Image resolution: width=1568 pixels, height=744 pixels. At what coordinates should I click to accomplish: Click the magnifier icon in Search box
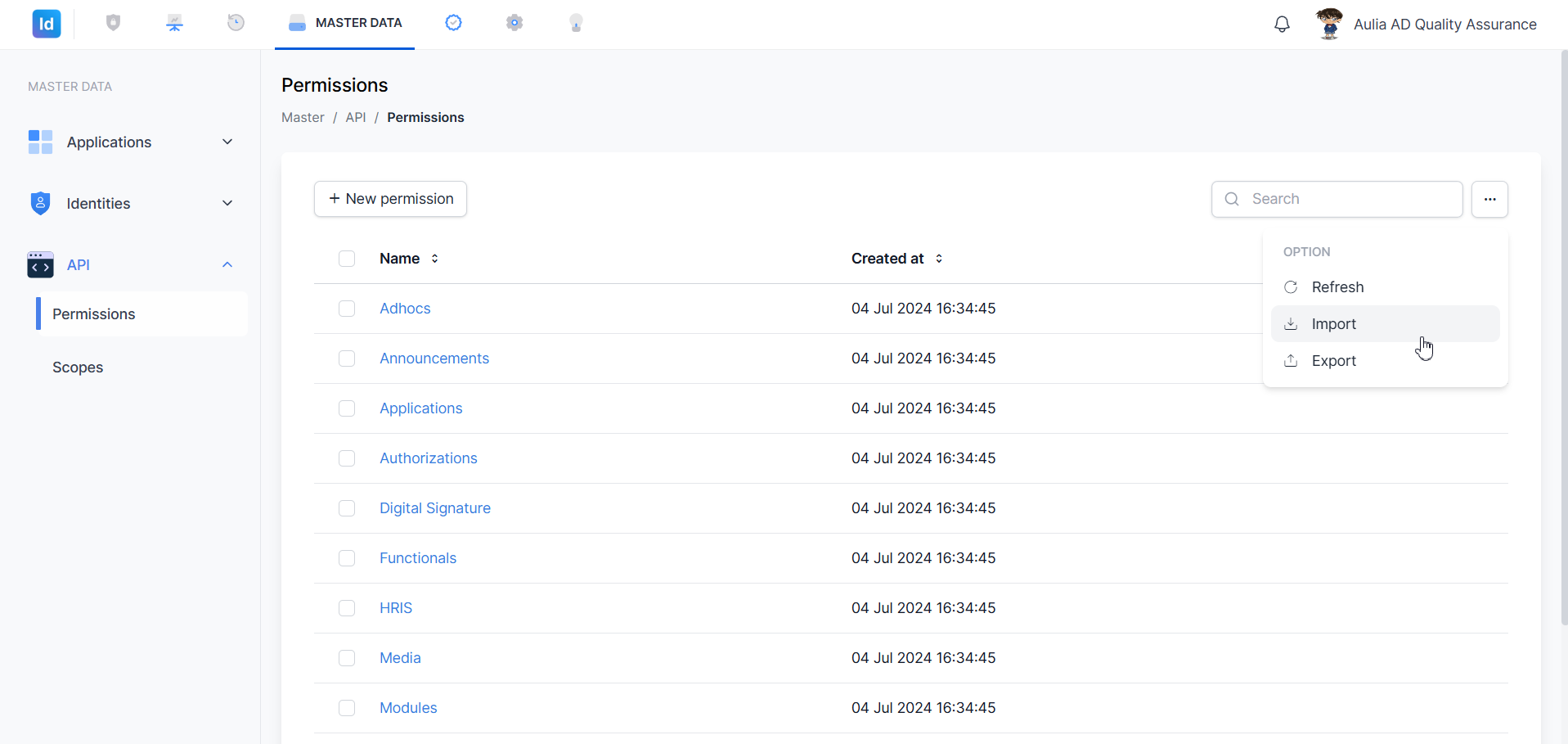pyautogui.click(x=1232, y=199)
